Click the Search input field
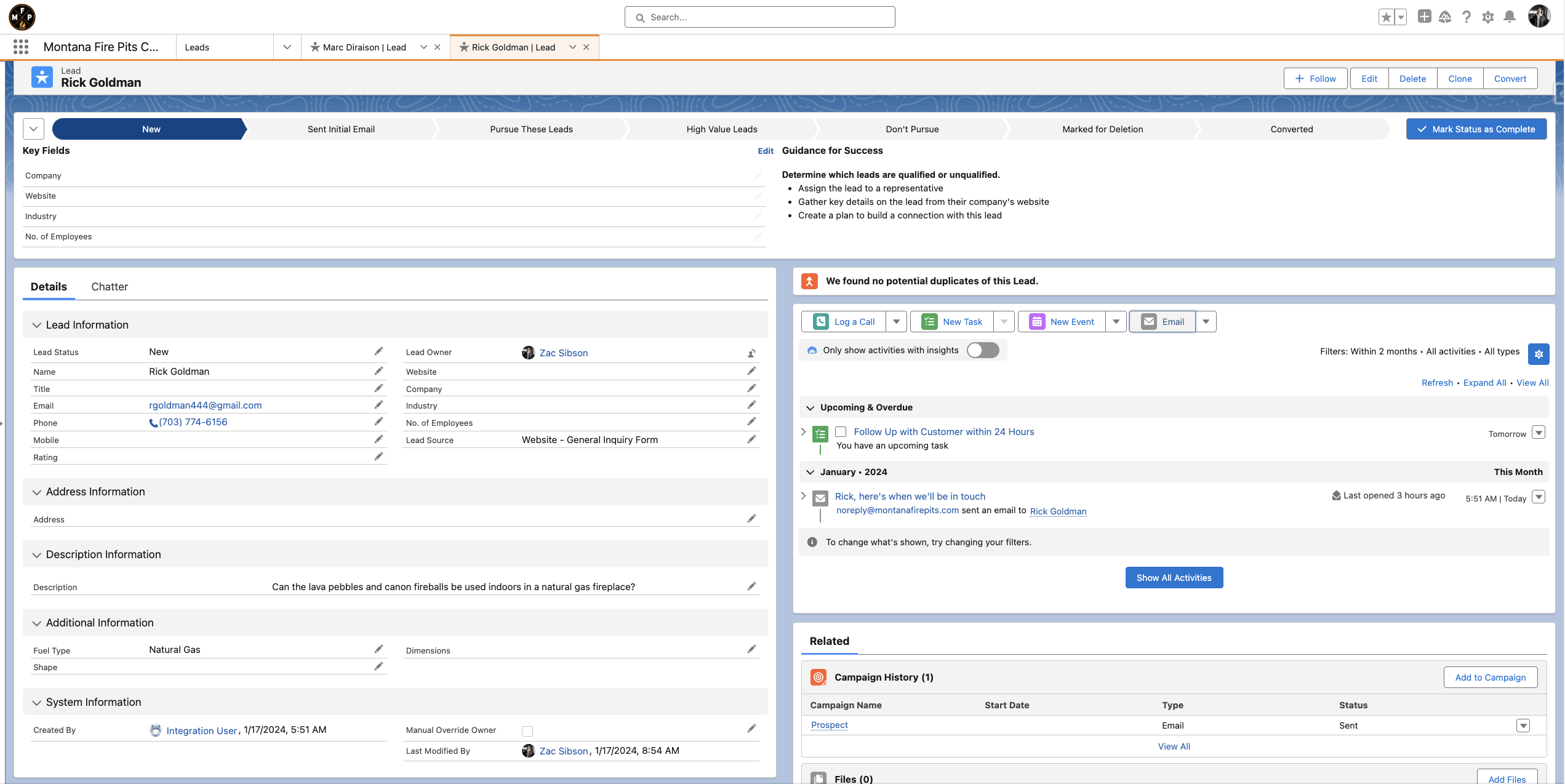The image size is (1565, 784). coord(759,17)
